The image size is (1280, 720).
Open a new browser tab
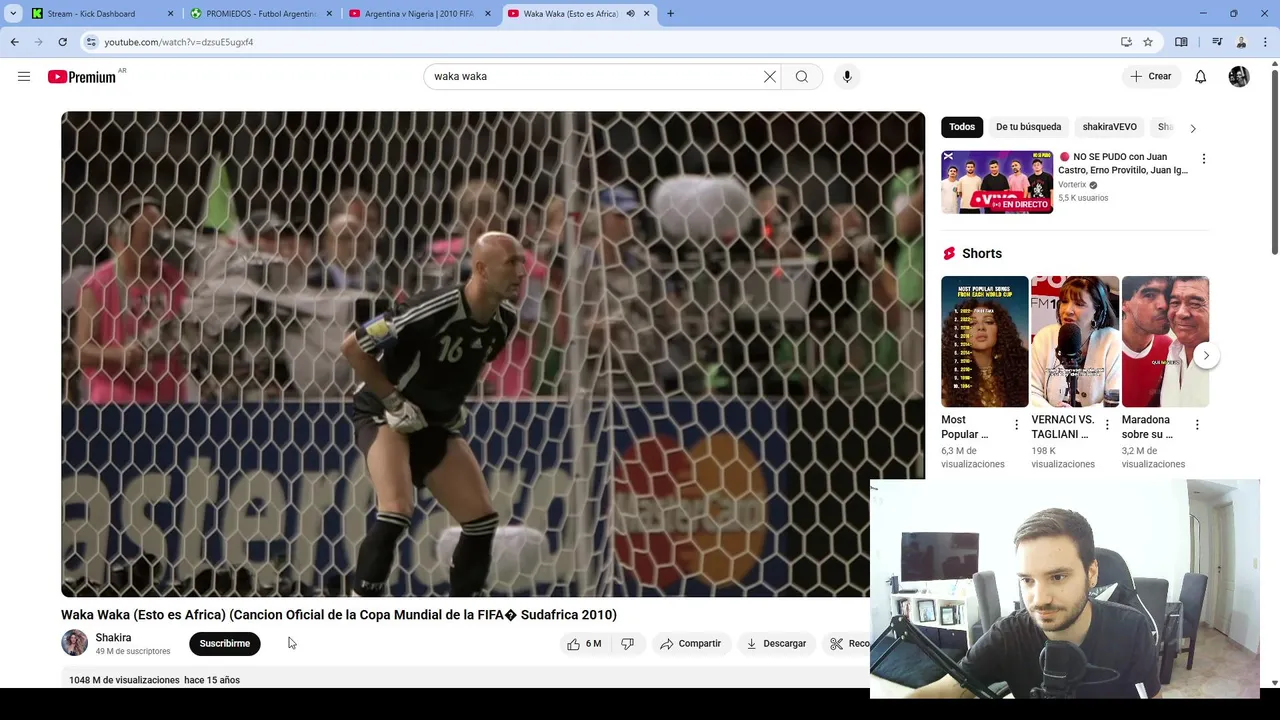[x=670, y=14]
